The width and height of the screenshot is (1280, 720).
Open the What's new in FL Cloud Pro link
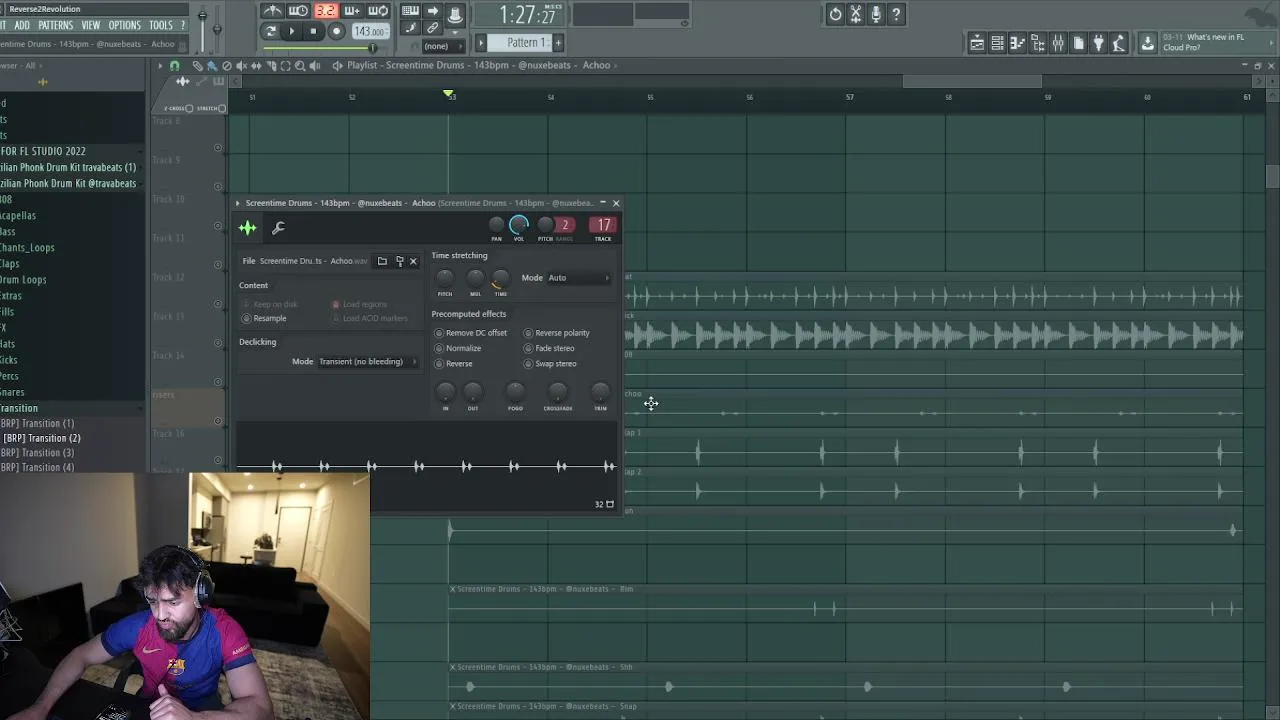(x=1214, y=42)
